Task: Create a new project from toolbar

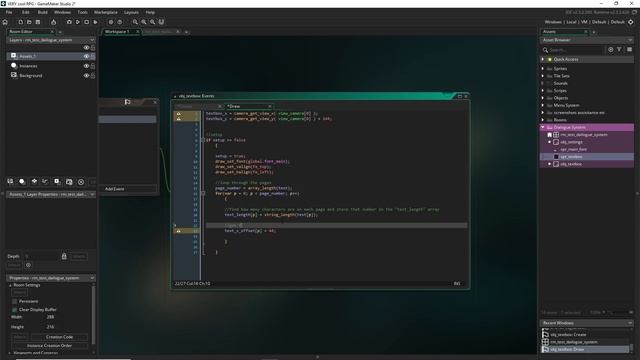Action: click(20, 22)
